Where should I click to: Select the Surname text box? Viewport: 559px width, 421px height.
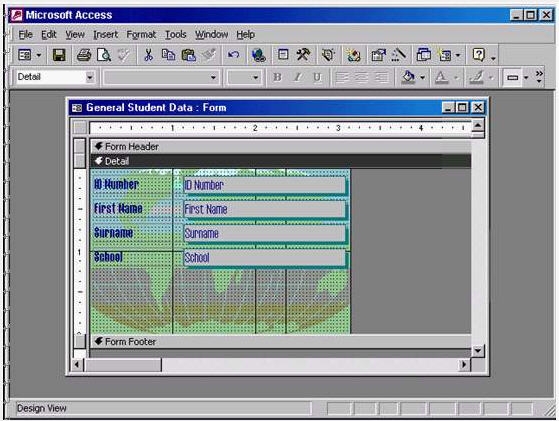point(264,233)
